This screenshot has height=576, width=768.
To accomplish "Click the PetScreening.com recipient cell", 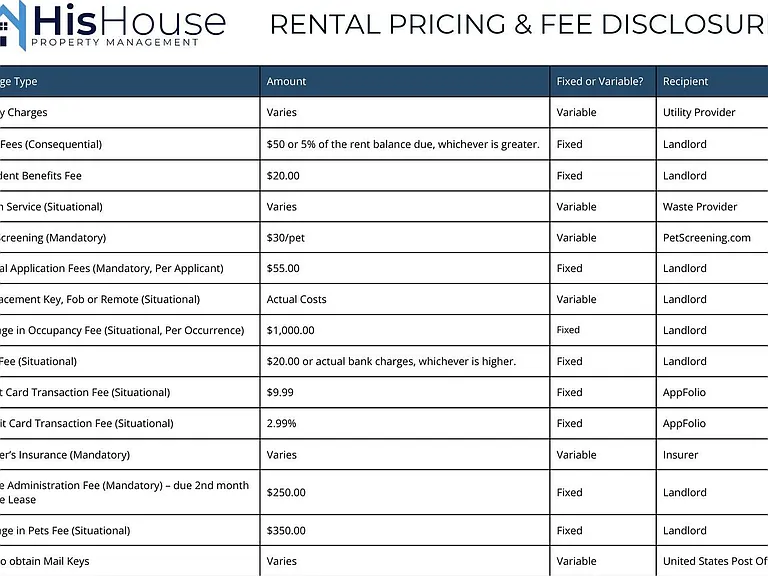I will pos(706,238).
